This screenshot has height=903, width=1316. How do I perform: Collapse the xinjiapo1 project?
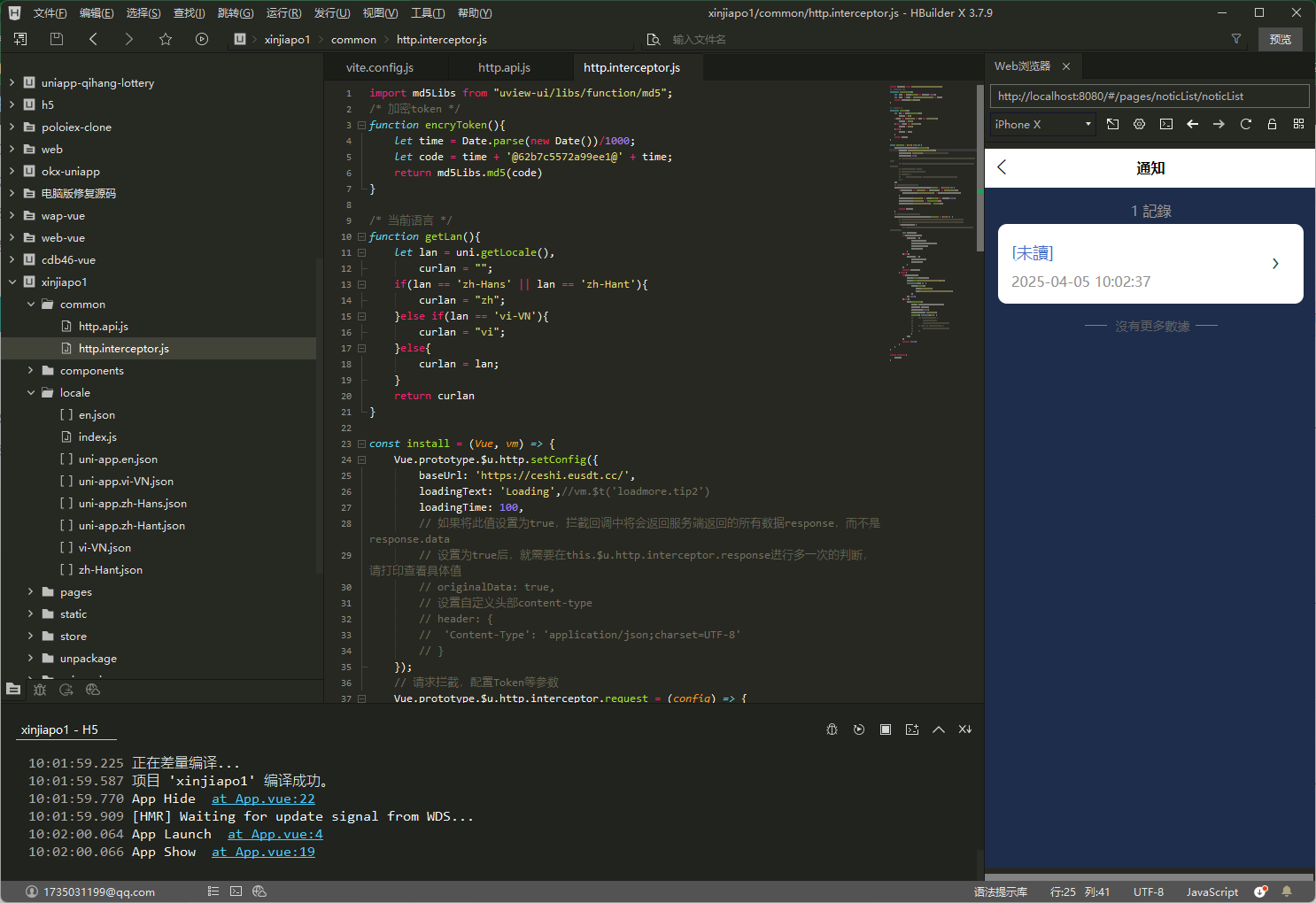(12, 282)
